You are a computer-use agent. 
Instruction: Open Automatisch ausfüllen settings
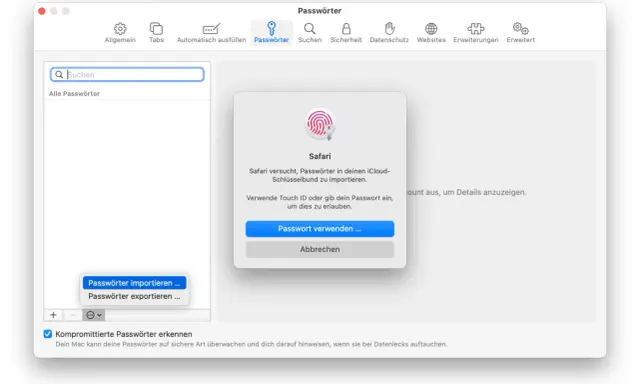tap(211, 32)
